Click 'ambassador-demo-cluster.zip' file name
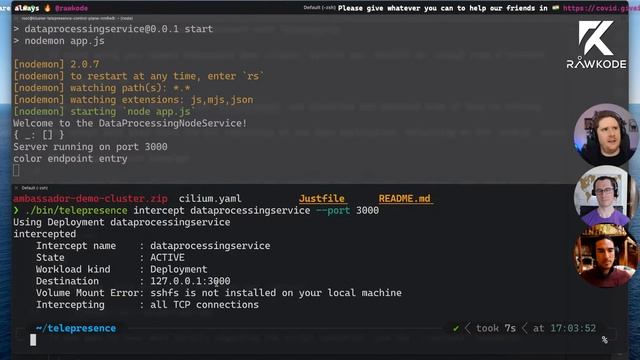 (x=90, y=199)
